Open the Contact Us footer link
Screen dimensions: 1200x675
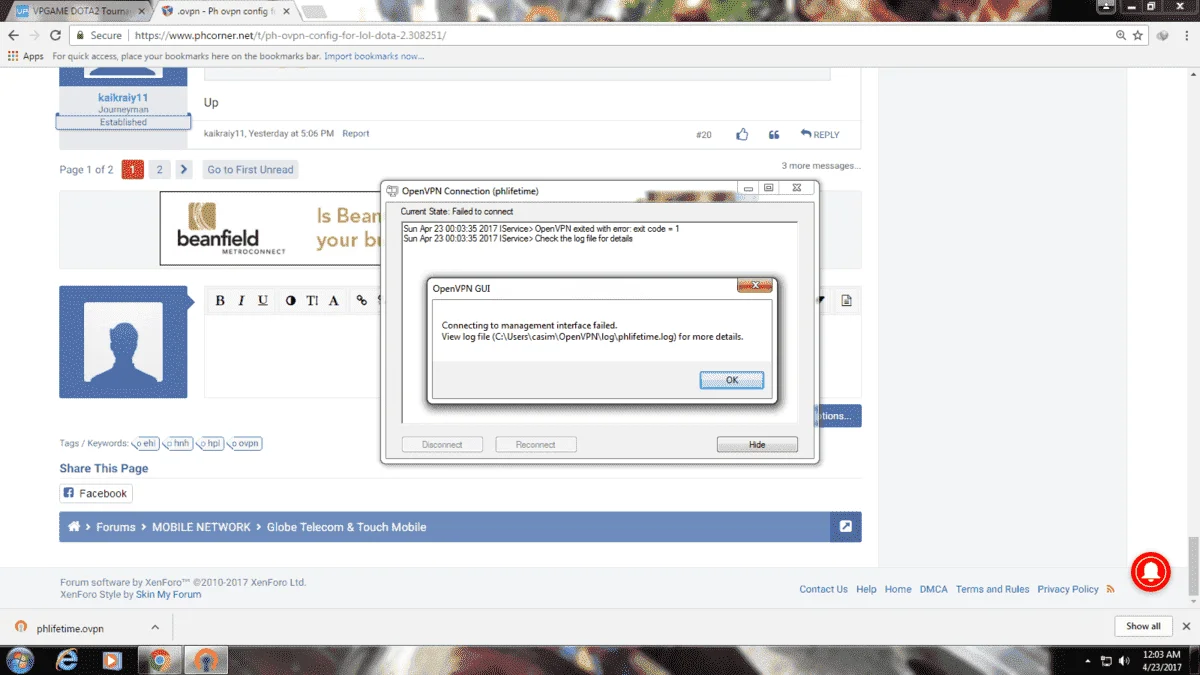pos(823,589)
